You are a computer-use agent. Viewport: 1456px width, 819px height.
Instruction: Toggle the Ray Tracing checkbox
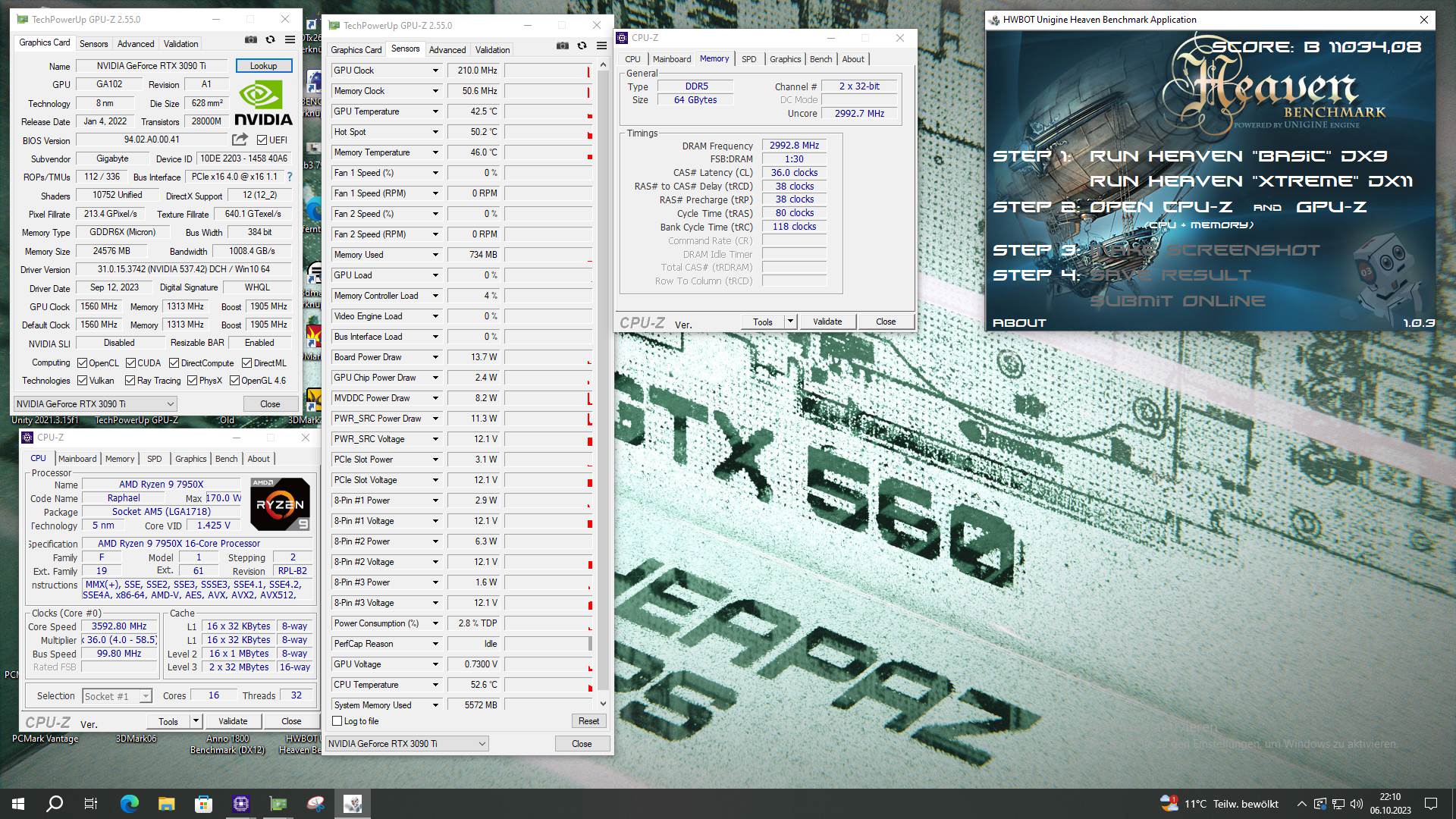point(130,381)
